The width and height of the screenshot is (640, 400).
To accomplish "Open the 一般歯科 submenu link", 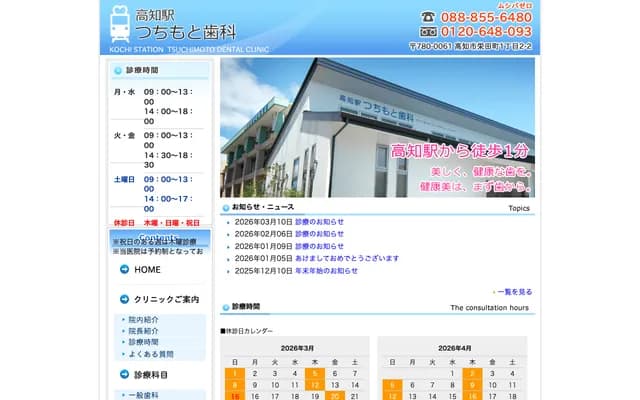I will 144,395.
